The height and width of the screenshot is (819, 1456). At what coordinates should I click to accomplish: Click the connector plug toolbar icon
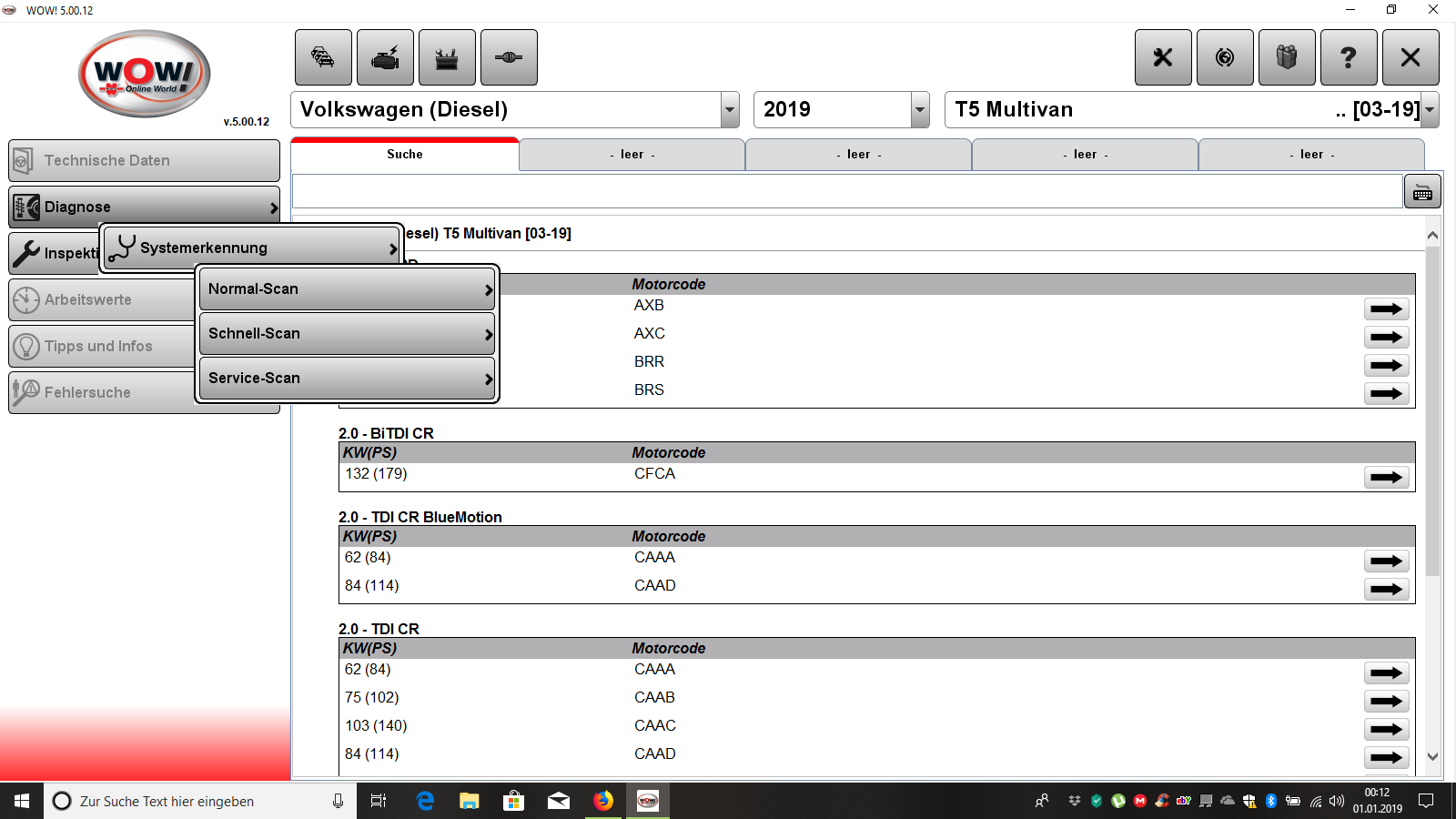coord(509,57)
